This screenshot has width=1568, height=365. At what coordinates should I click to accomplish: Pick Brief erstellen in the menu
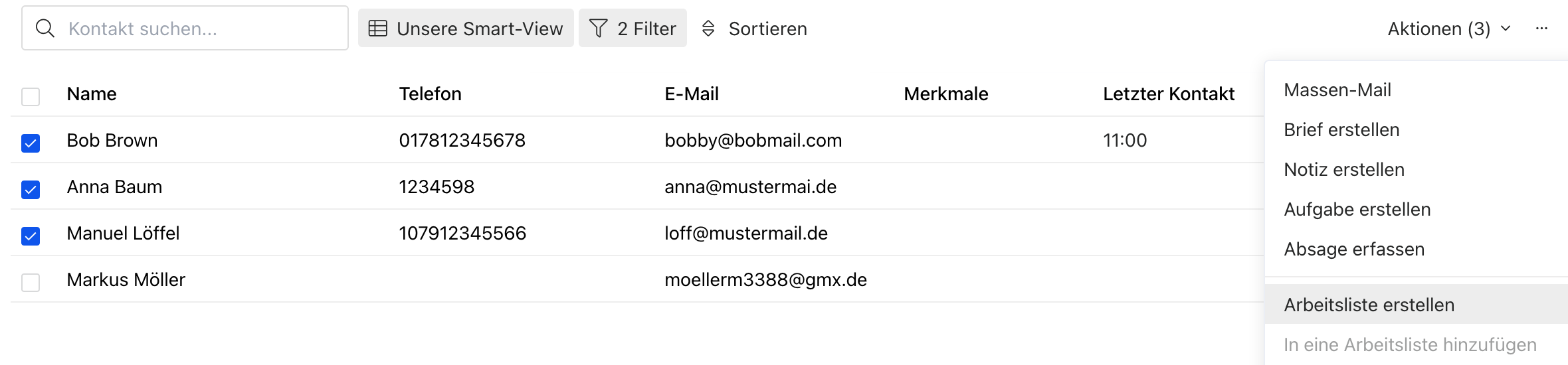pyautogui.click(x=1341, y=129)
